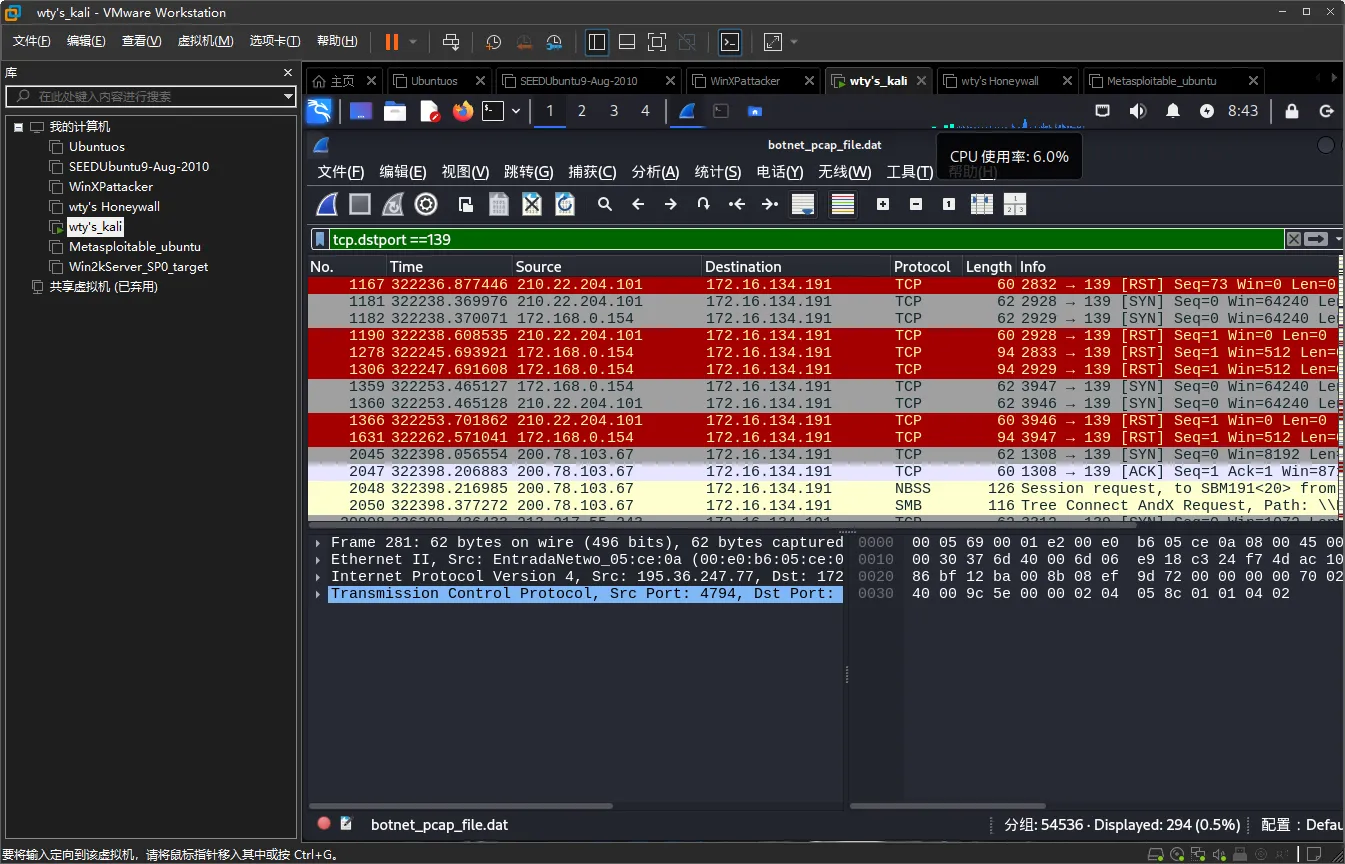The image size is (1345, 864).
Task: Open VMware 选项卡(T) menu
Action: point(275,41)
